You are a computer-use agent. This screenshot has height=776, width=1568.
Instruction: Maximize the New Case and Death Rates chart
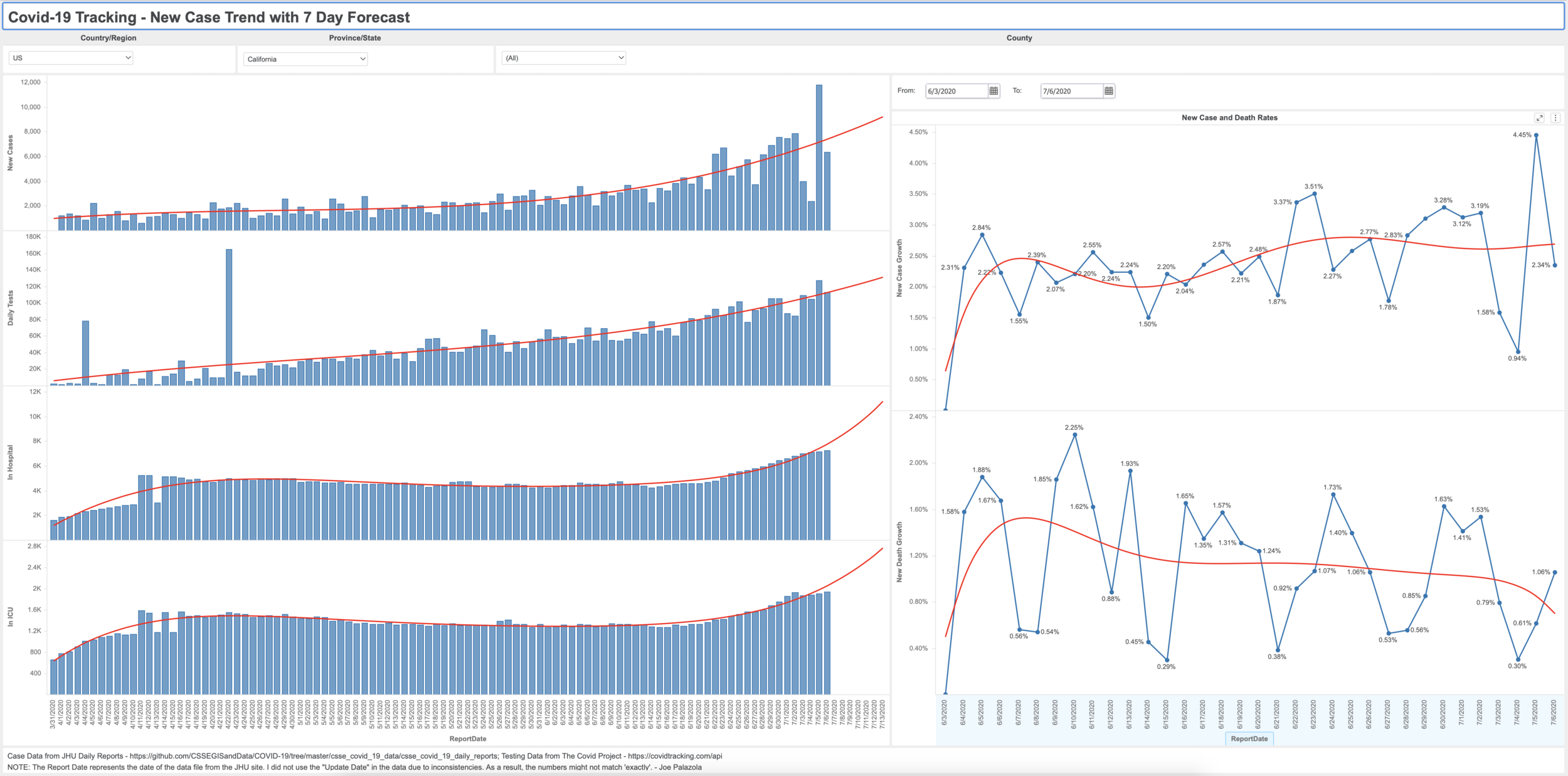pyautogui.click(x=1539, y=118)
